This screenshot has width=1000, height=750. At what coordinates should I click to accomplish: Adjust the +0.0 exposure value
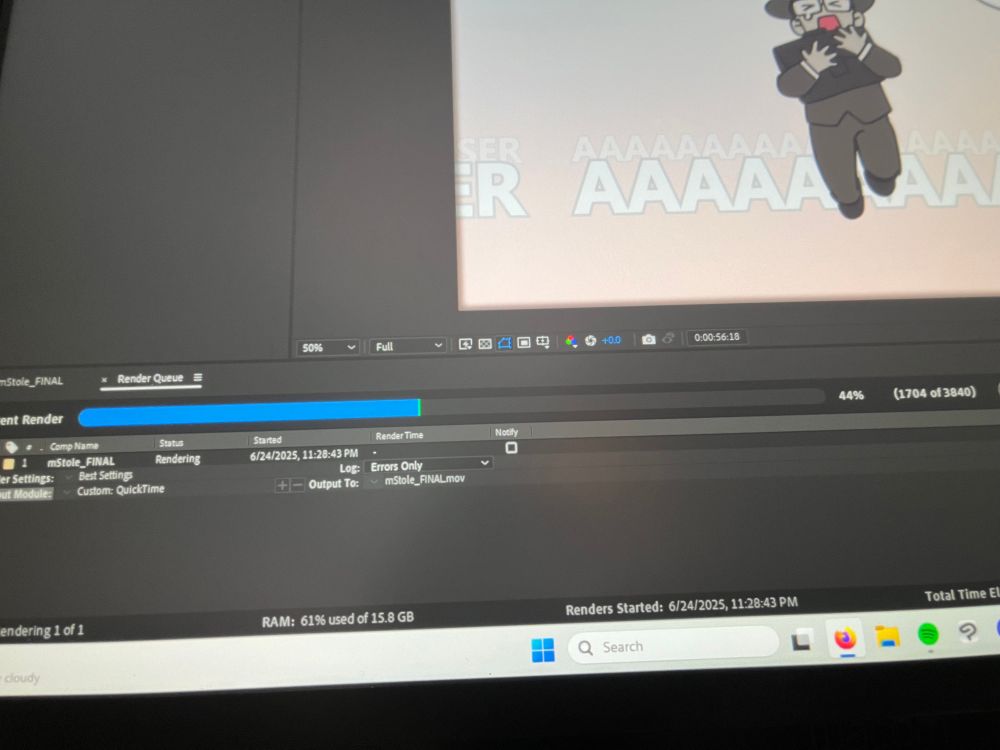pyautogui.click(x=611, y=340)
